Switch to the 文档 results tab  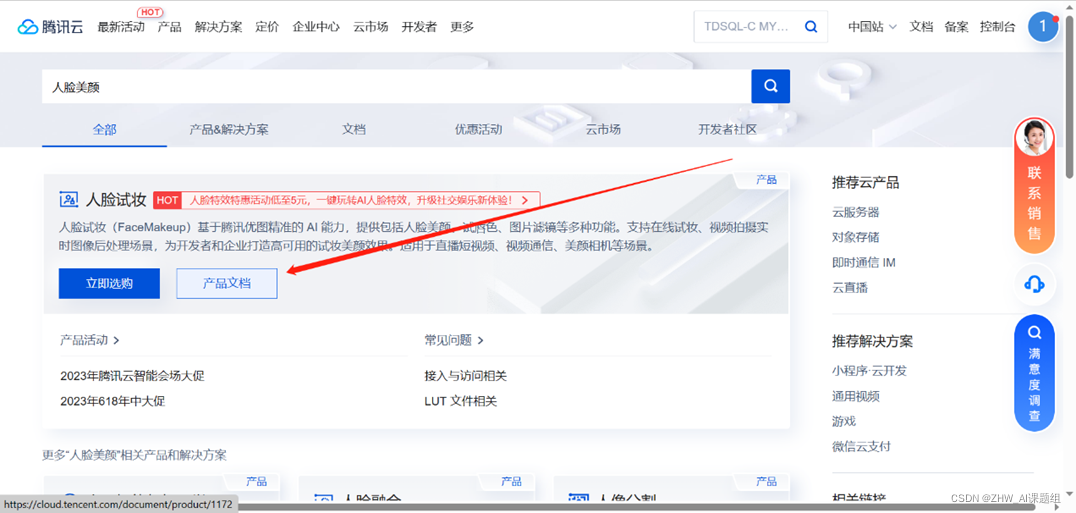[x=354, y=129]
